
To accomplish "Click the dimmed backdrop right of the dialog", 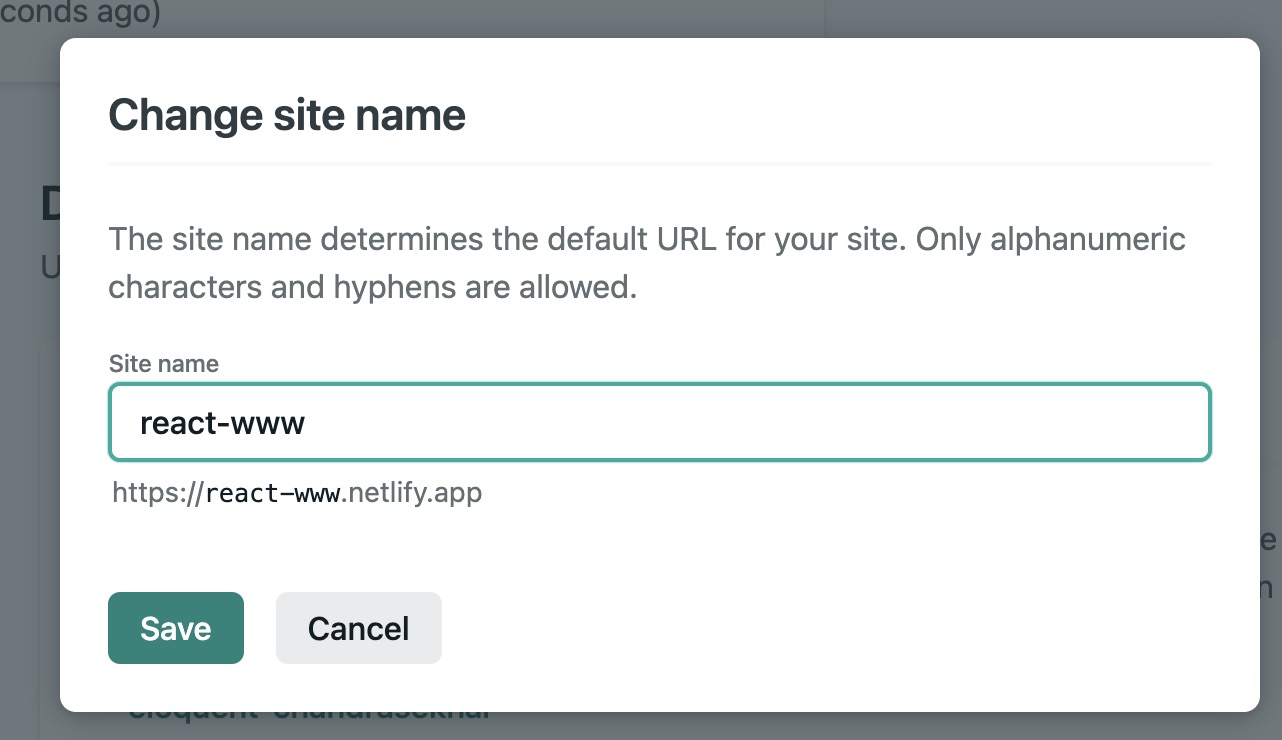I will [1270, 300].
